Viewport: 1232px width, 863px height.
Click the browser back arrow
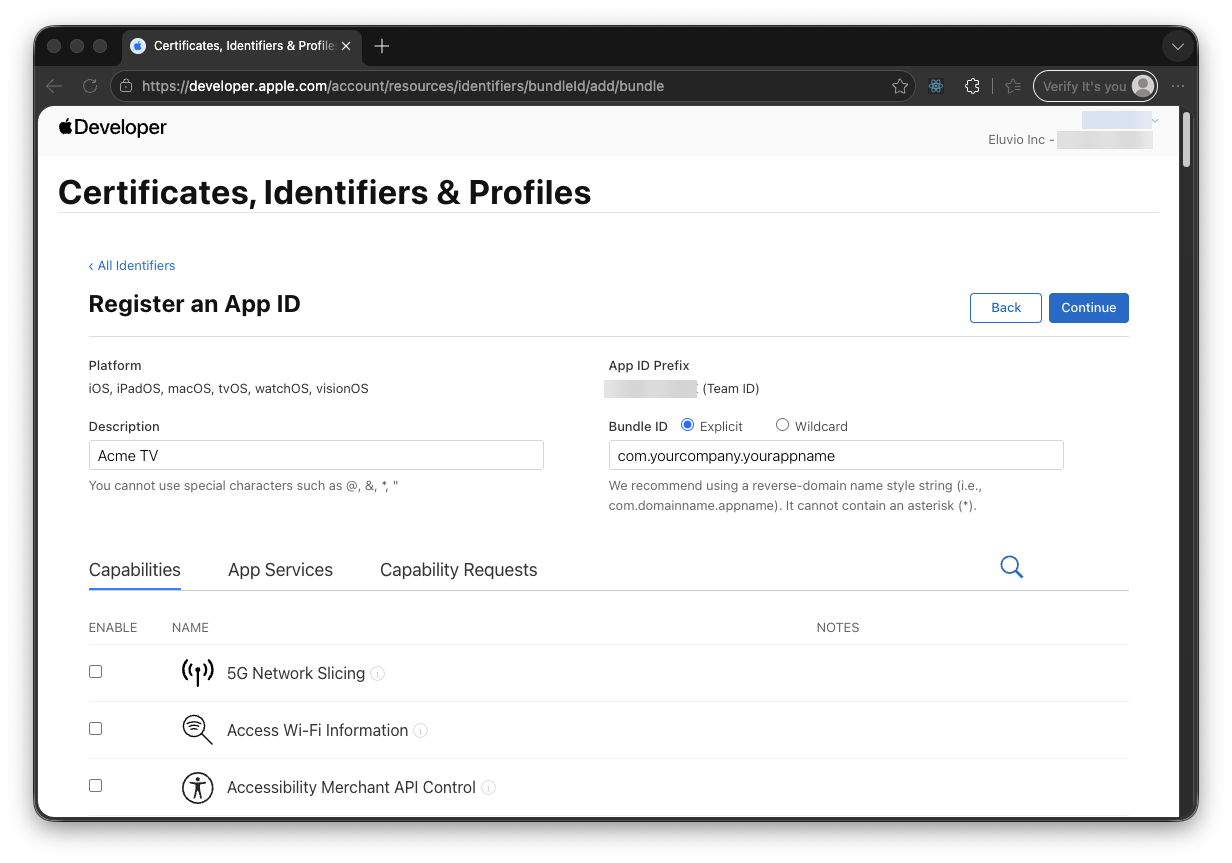click(54, 86)
